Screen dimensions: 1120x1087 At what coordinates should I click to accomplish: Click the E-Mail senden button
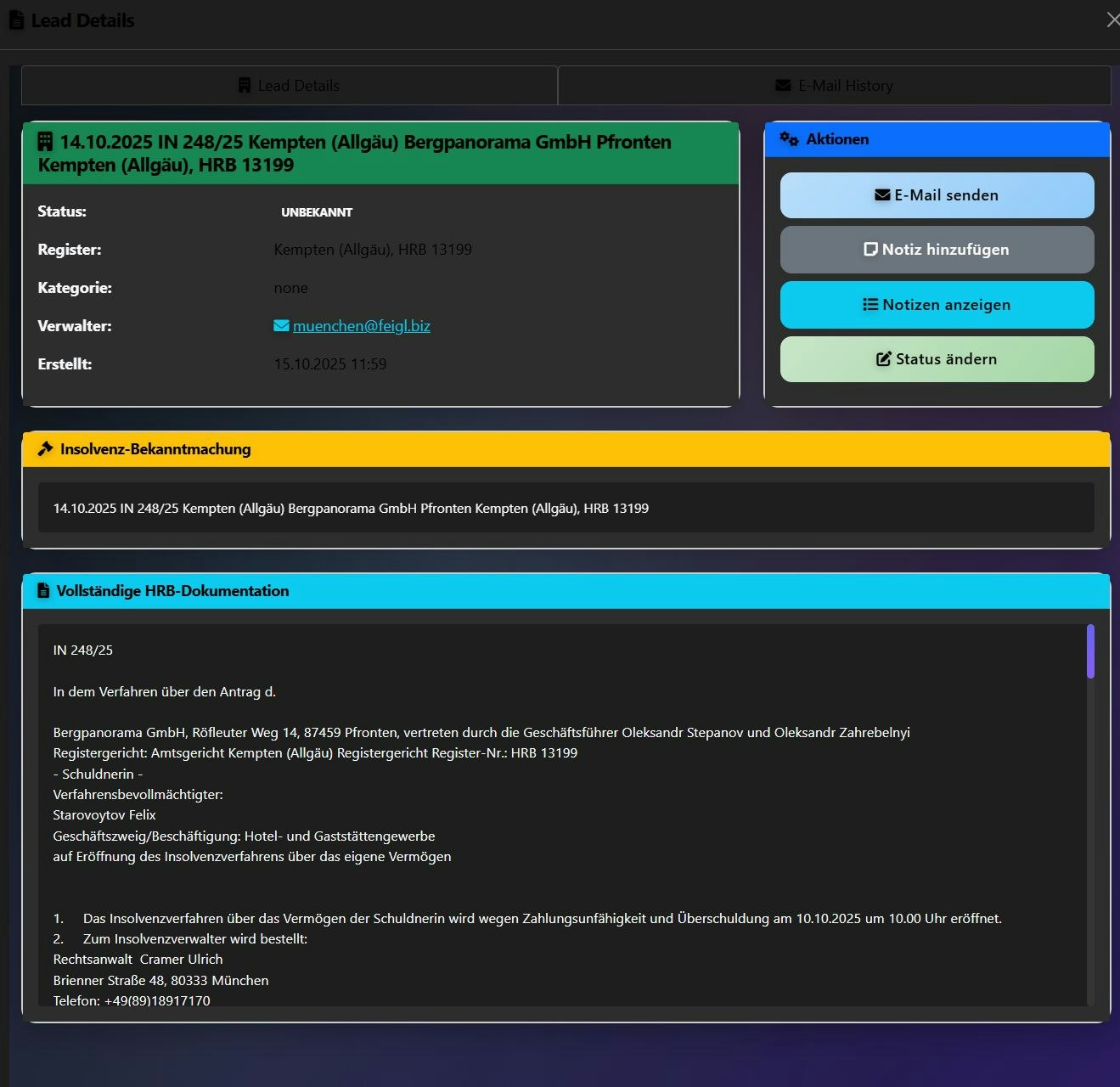click(937, 194)
